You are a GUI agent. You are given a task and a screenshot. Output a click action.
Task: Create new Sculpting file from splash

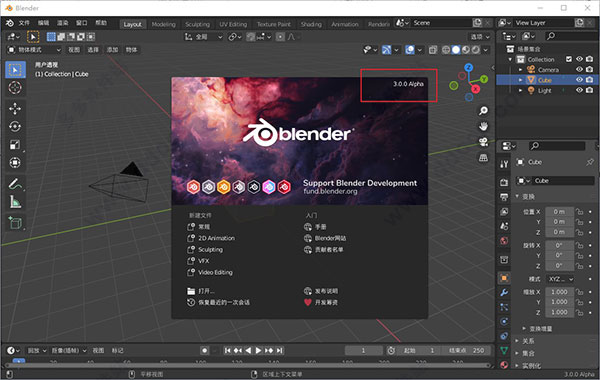click(x=205, y=250)
